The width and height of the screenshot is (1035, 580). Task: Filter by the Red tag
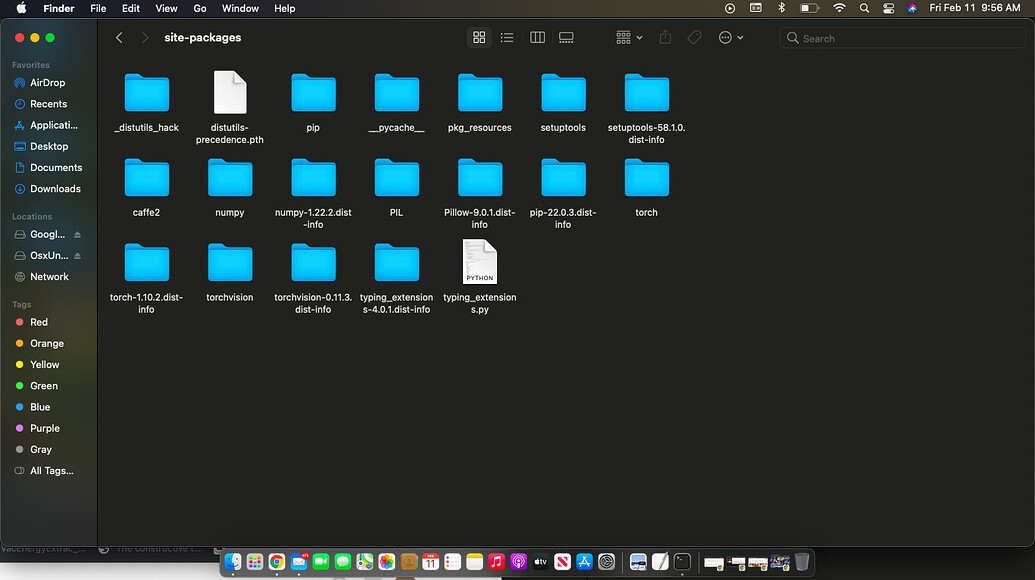tap(39, 323)
